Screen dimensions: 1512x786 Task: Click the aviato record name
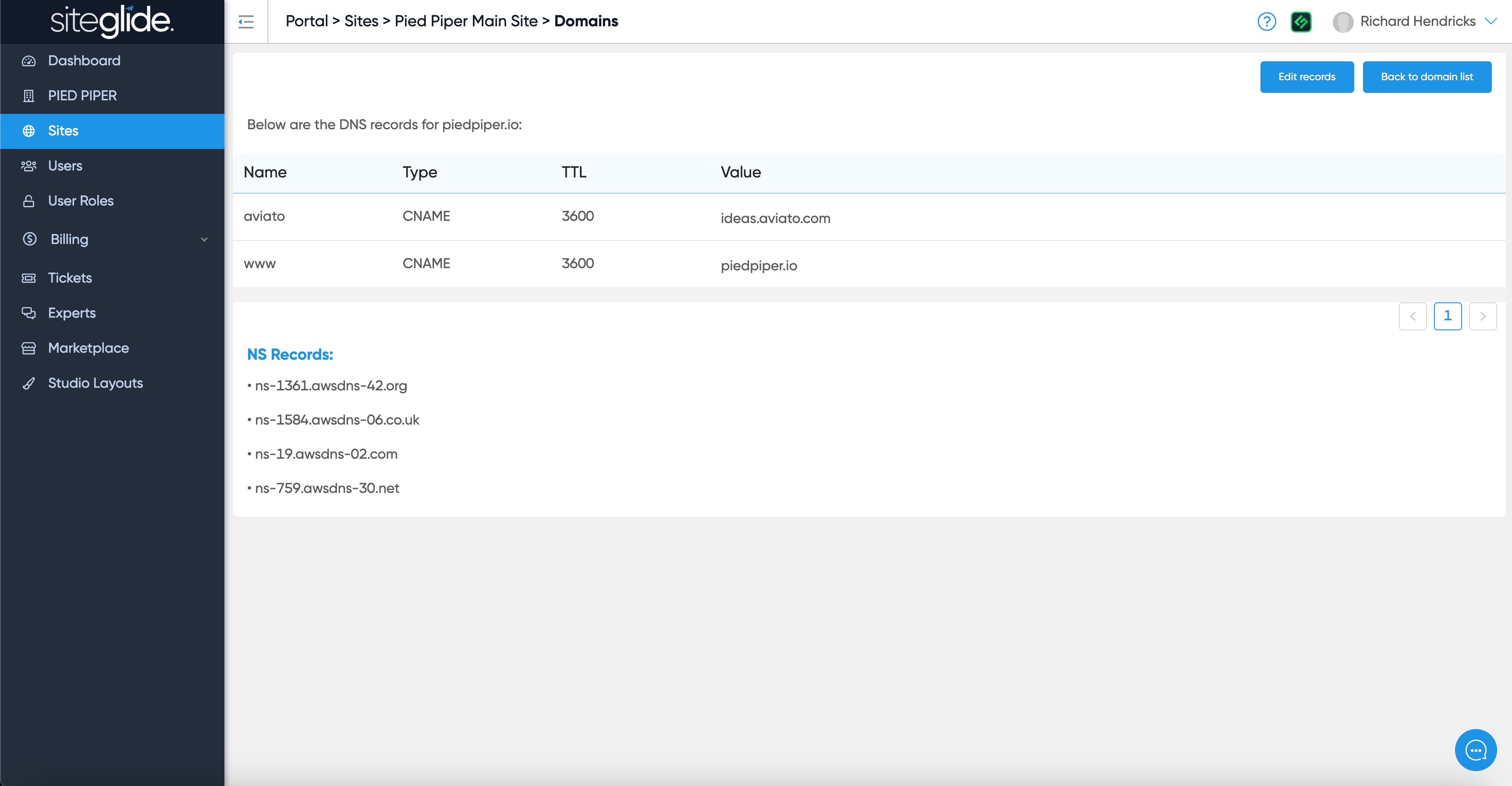264,216
